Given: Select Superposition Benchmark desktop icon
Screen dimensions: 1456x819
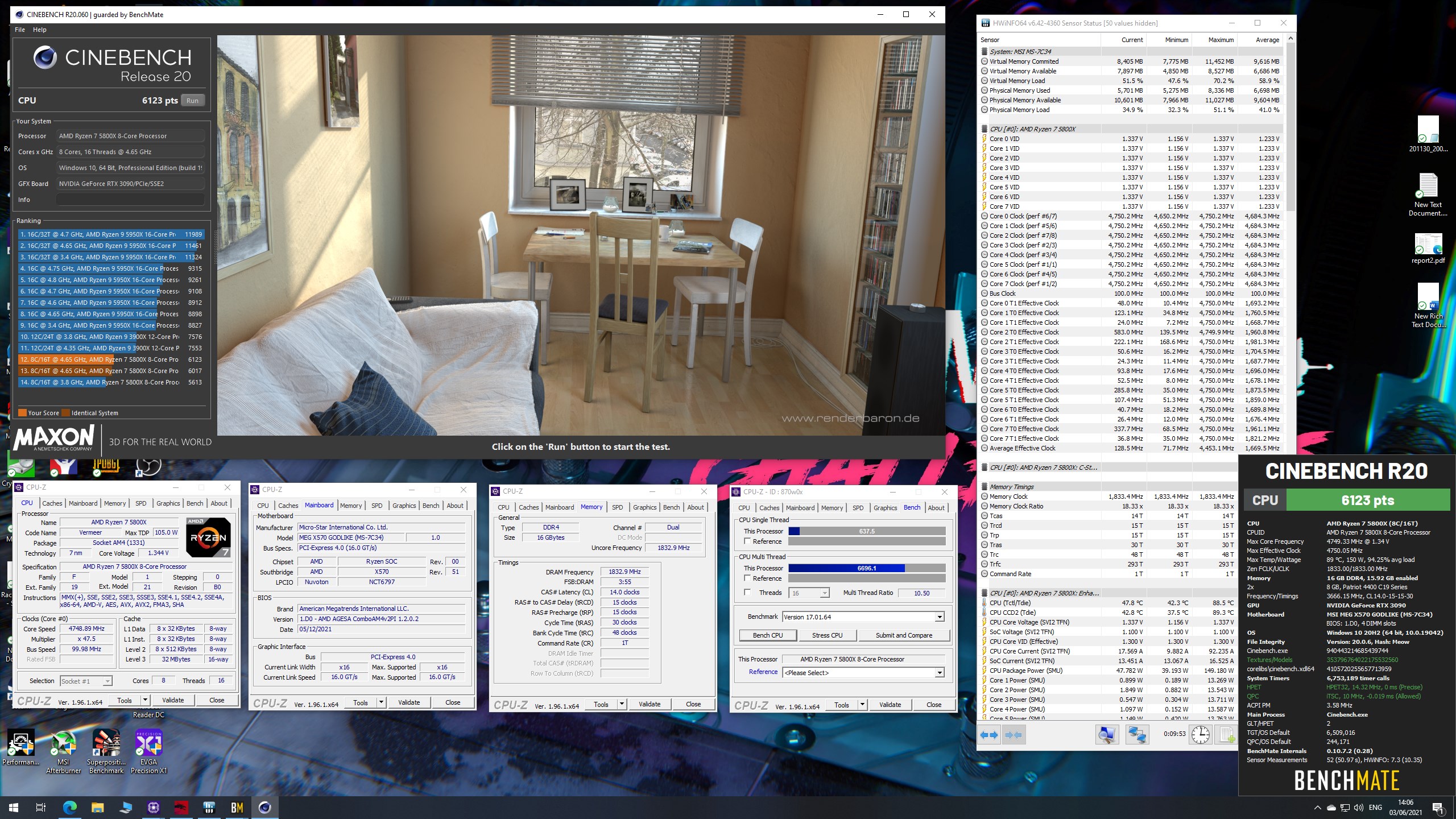Looking at the screenshot, I should pos(106,751).
